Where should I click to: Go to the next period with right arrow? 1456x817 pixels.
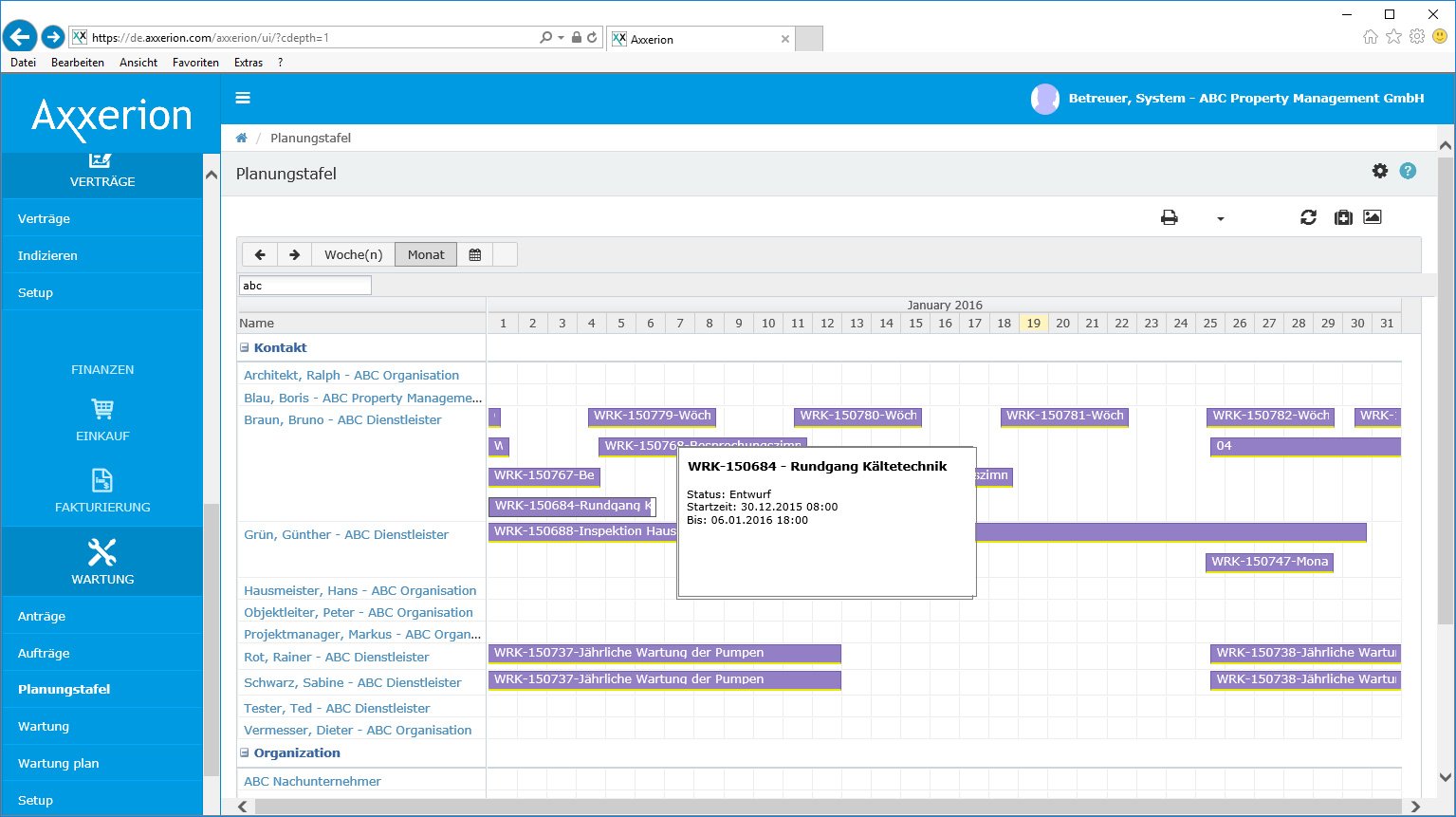point(294,254)
